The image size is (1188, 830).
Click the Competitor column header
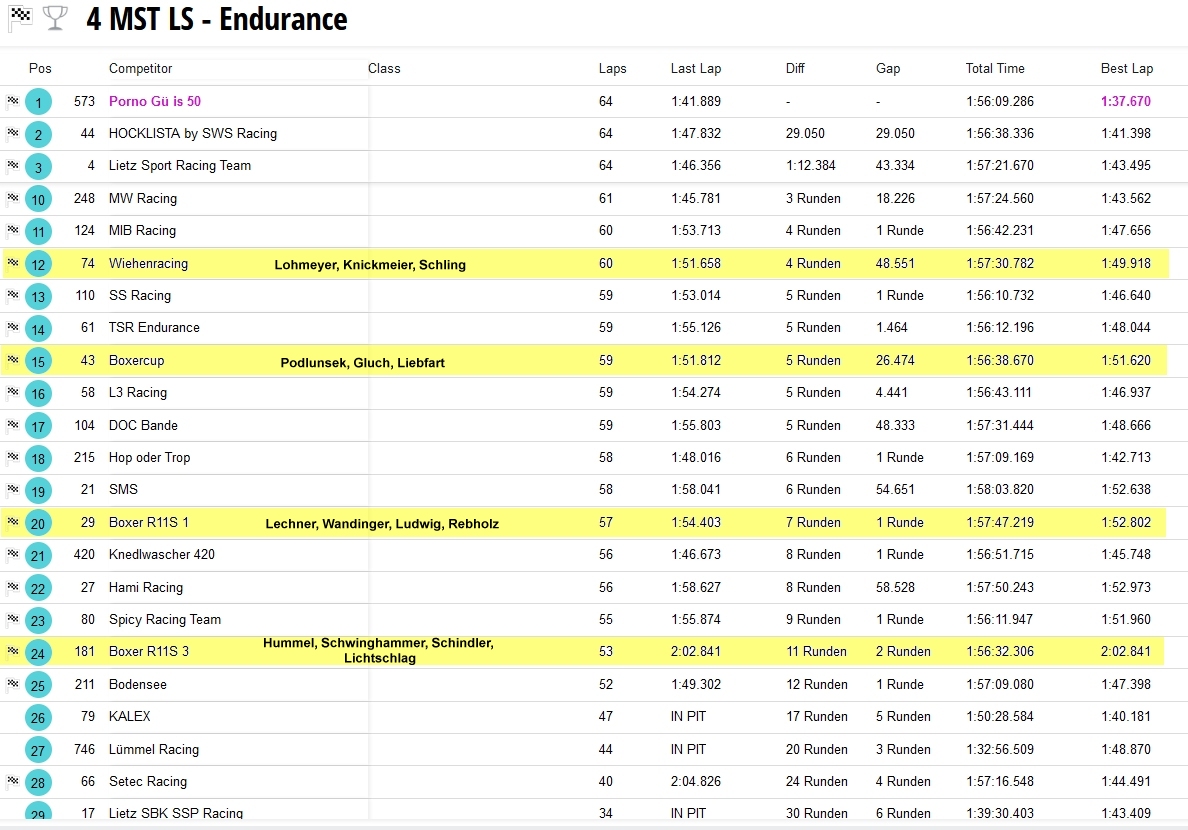[140, 69]
